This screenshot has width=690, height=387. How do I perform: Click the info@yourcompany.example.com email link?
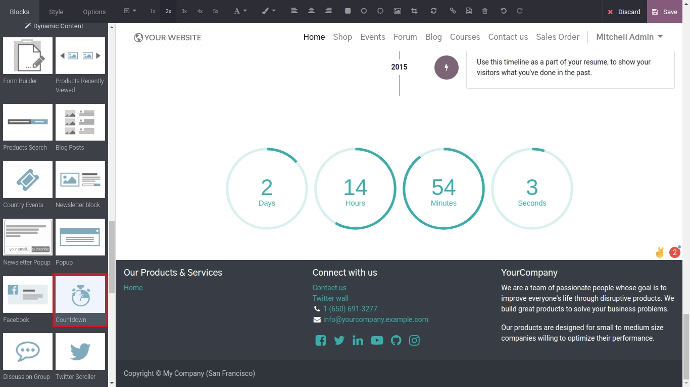coord(376,320)
